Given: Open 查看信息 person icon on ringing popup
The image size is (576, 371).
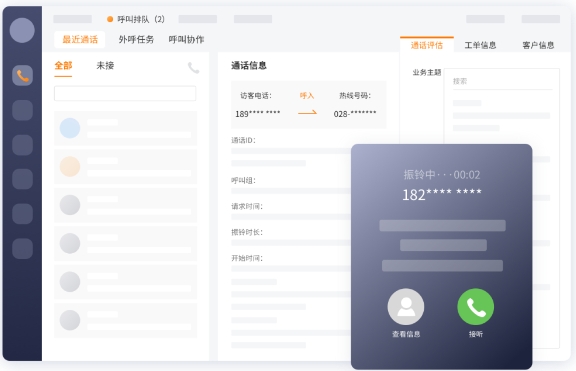Looking at the screenshot, I should (406, 307).
